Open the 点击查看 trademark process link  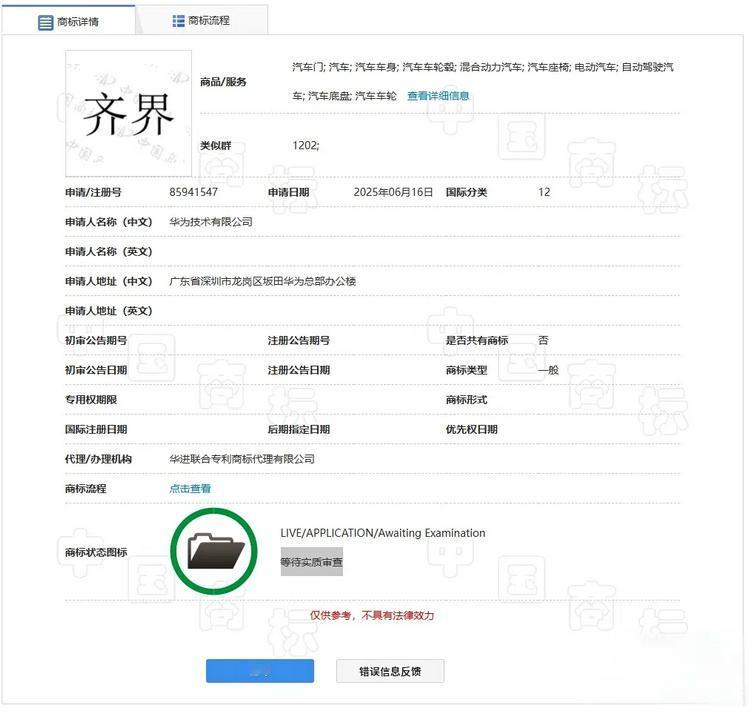(190, 489)
